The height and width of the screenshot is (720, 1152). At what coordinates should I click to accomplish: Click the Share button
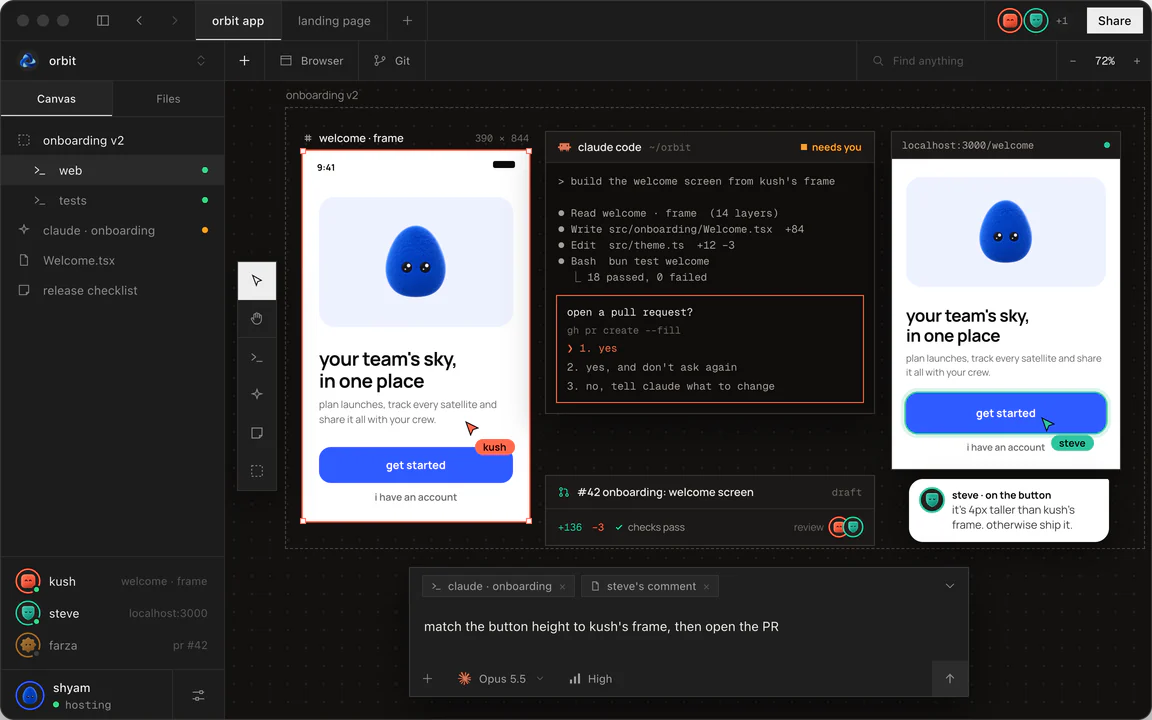[x=1114, y=21]
